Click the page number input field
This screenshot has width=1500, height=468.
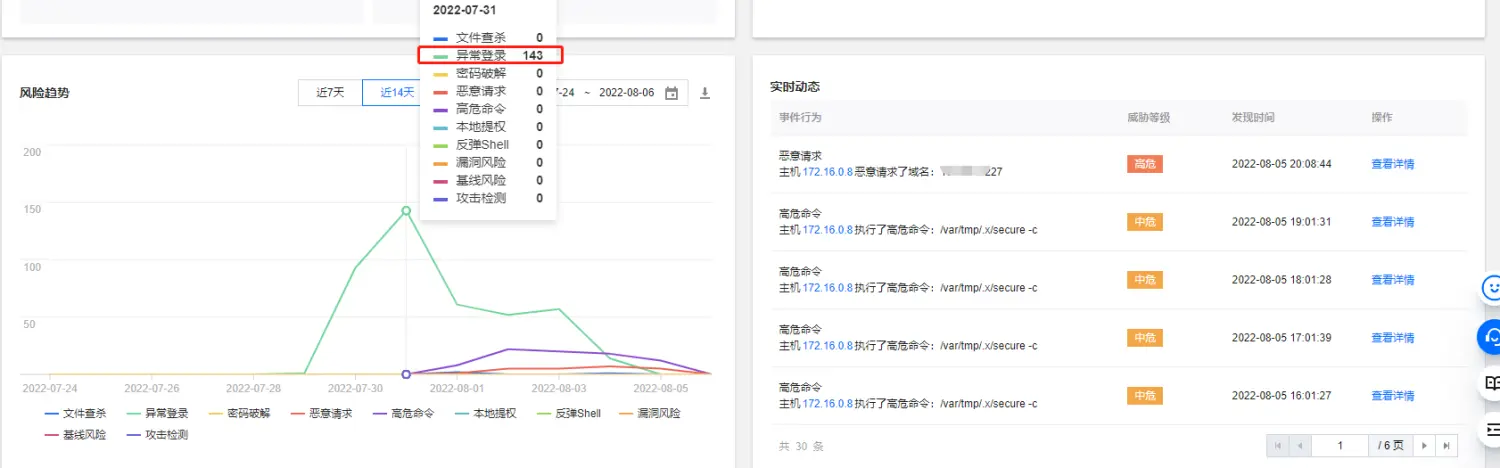(1341, 445)
